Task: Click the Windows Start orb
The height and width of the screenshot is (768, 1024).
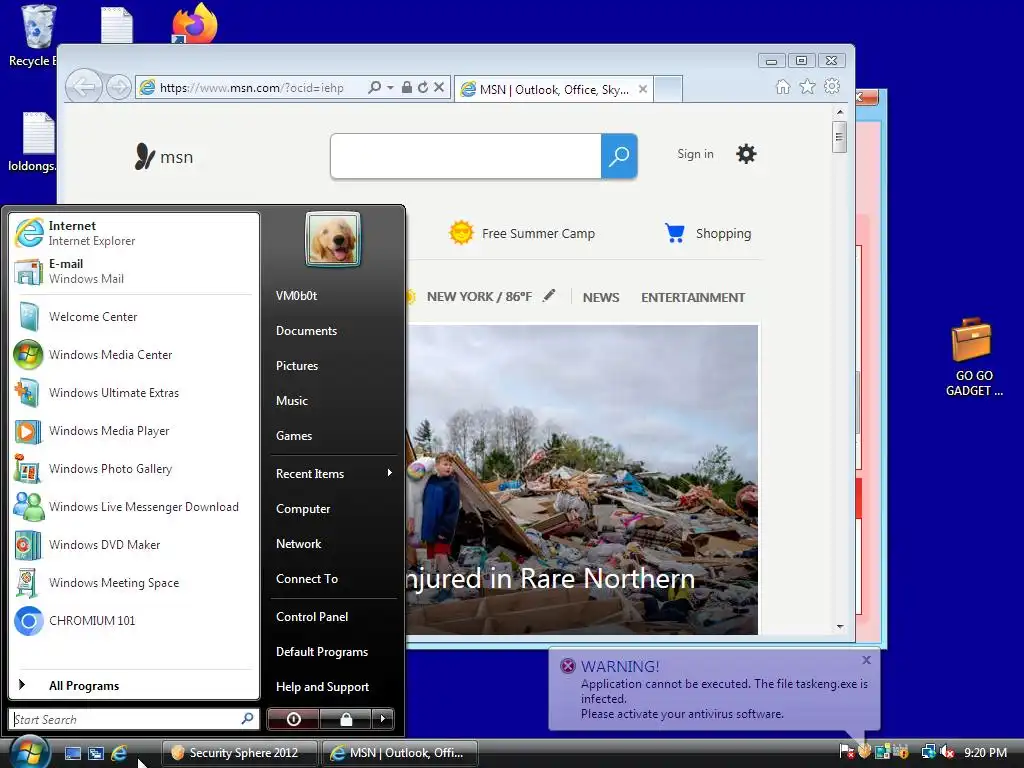Action: point(28,752)
